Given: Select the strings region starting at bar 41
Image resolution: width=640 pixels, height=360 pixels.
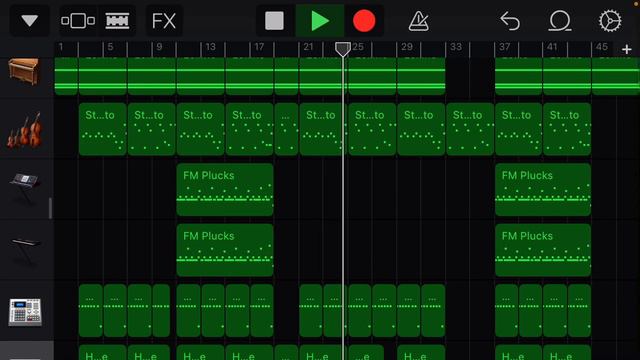Looking at the screenshot, I should [x=567, y=129].
